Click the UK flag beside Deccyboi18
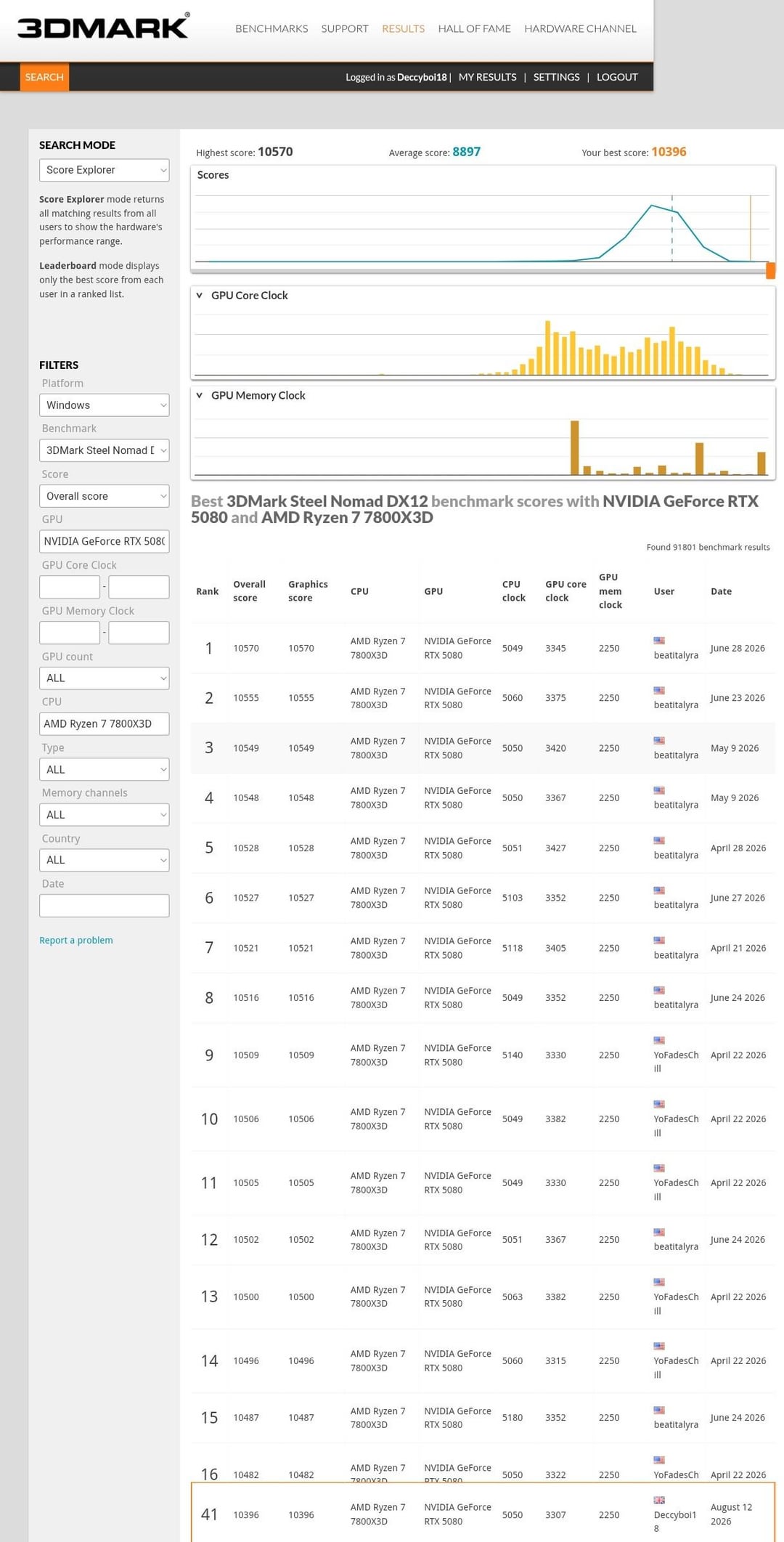Screen dimensions: 784x1542 coord(659,1500)
